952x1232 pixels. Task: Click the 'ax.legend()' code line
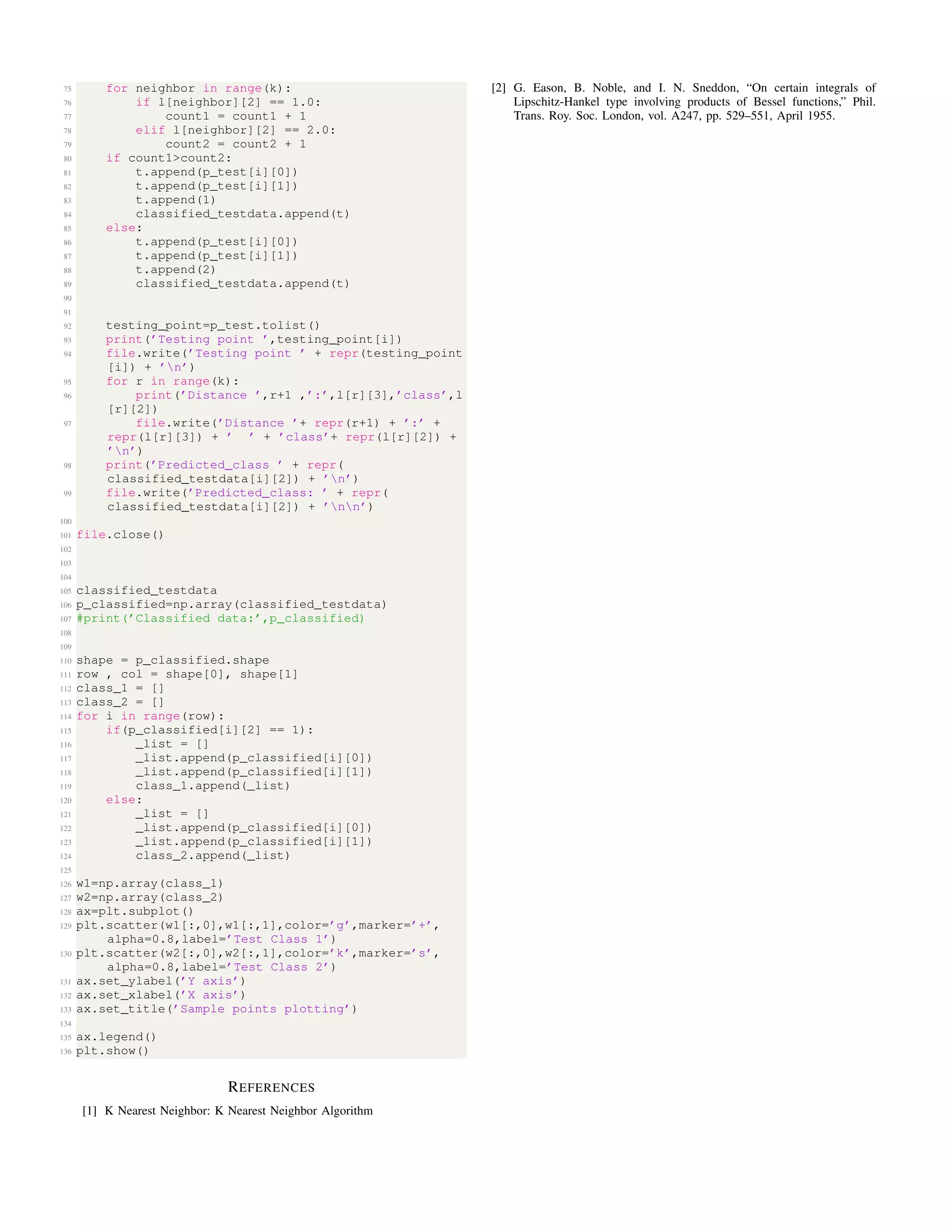[116, 1036]
